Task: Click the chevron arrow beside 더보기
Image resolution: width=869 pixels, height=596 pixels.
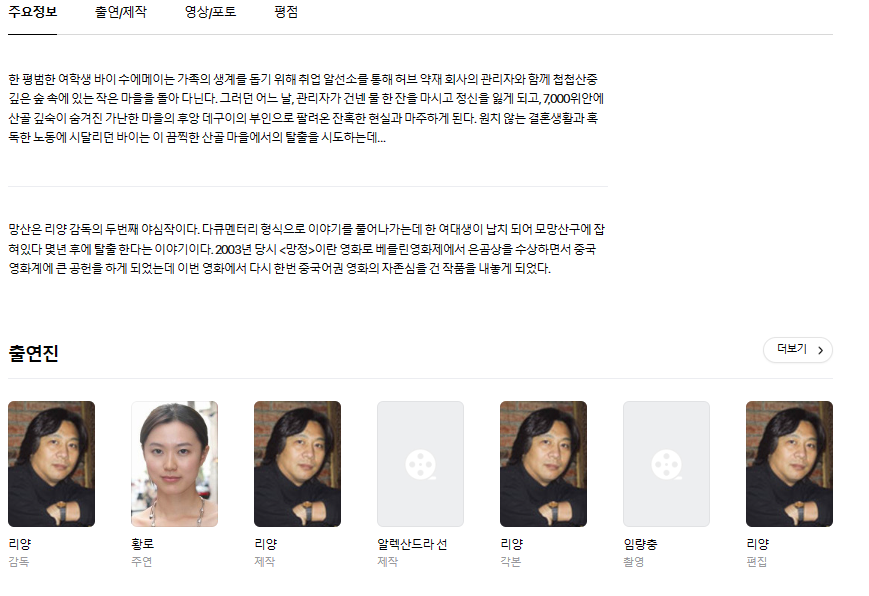Action: (821, 350)
